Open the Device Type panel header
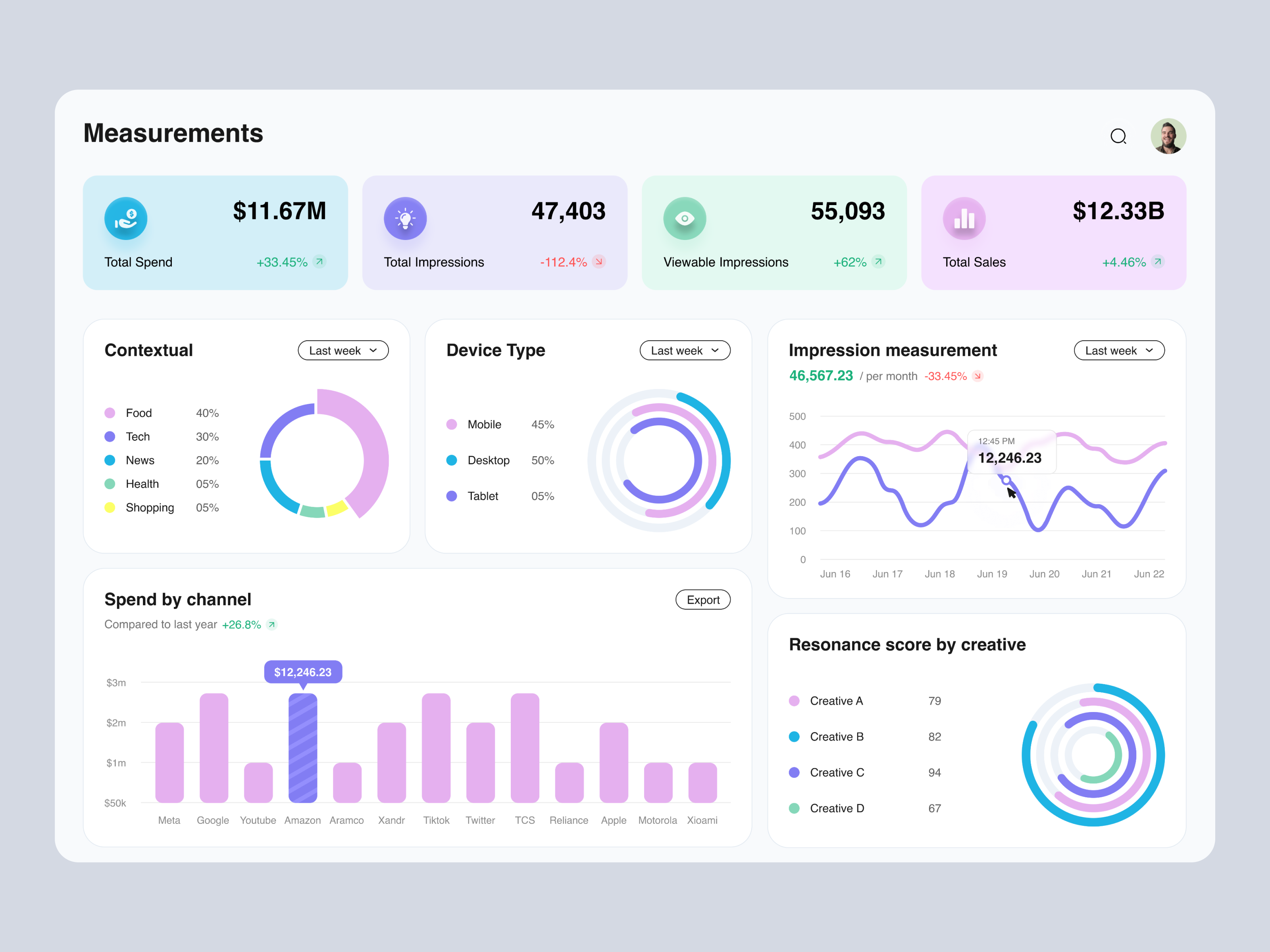The height and width of the screenshot is (952, 1270). (x=495, y=350)
